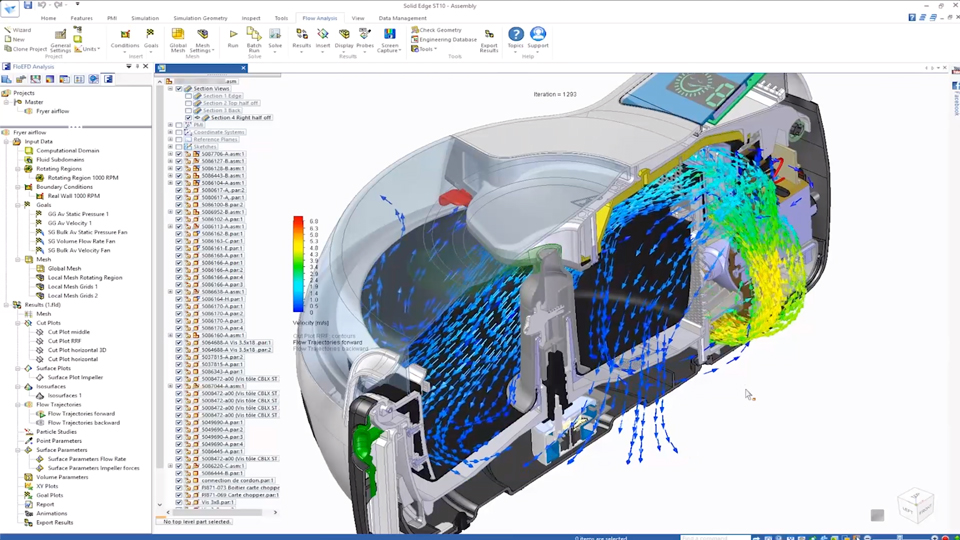Open the Results ribbon tool
The image size is (960, 540).
click(301, 39)
